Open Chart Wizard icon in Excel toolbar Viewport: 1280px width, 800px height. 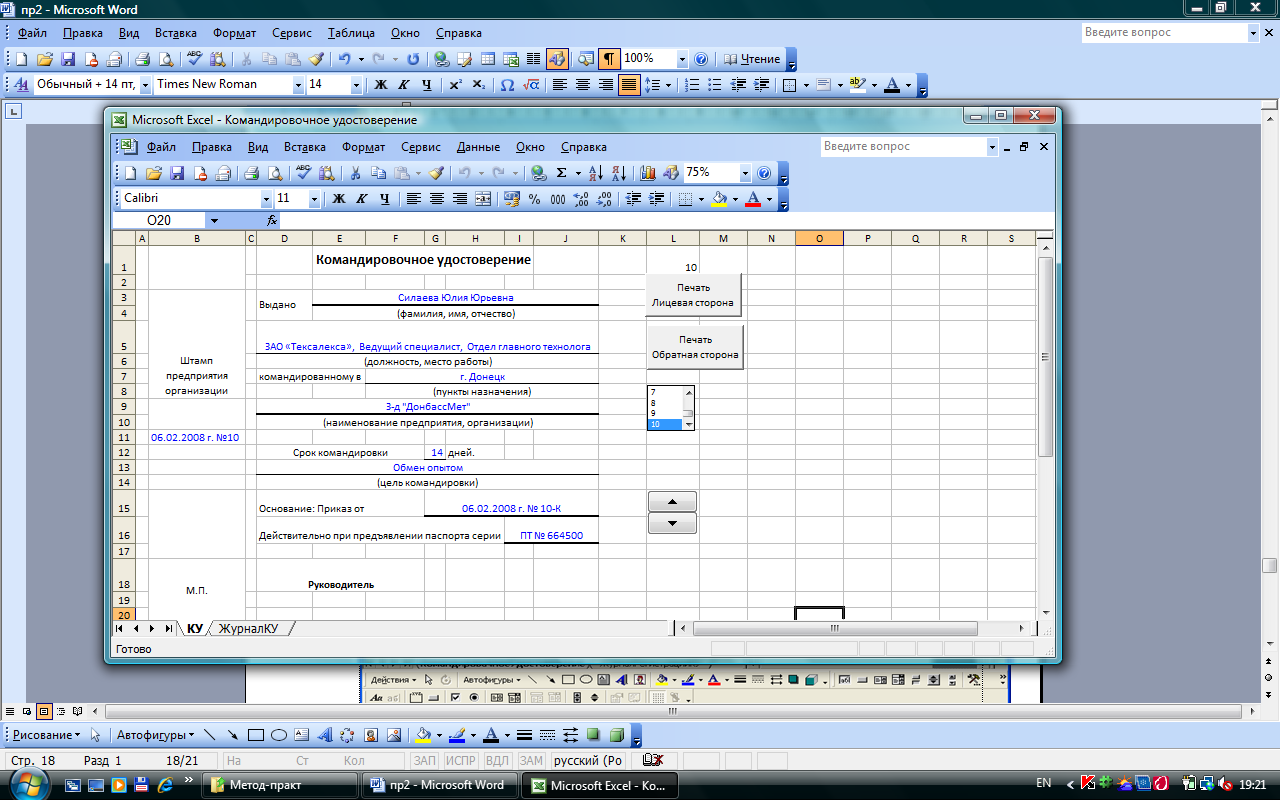coord(647,173)
